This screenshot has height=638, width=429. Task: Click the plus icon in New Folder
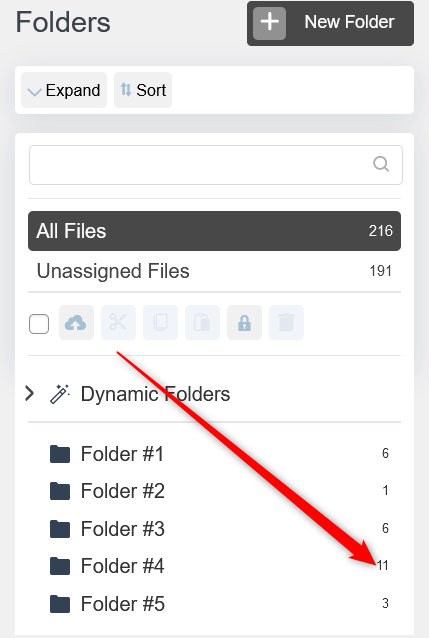(x=269, y=23)
